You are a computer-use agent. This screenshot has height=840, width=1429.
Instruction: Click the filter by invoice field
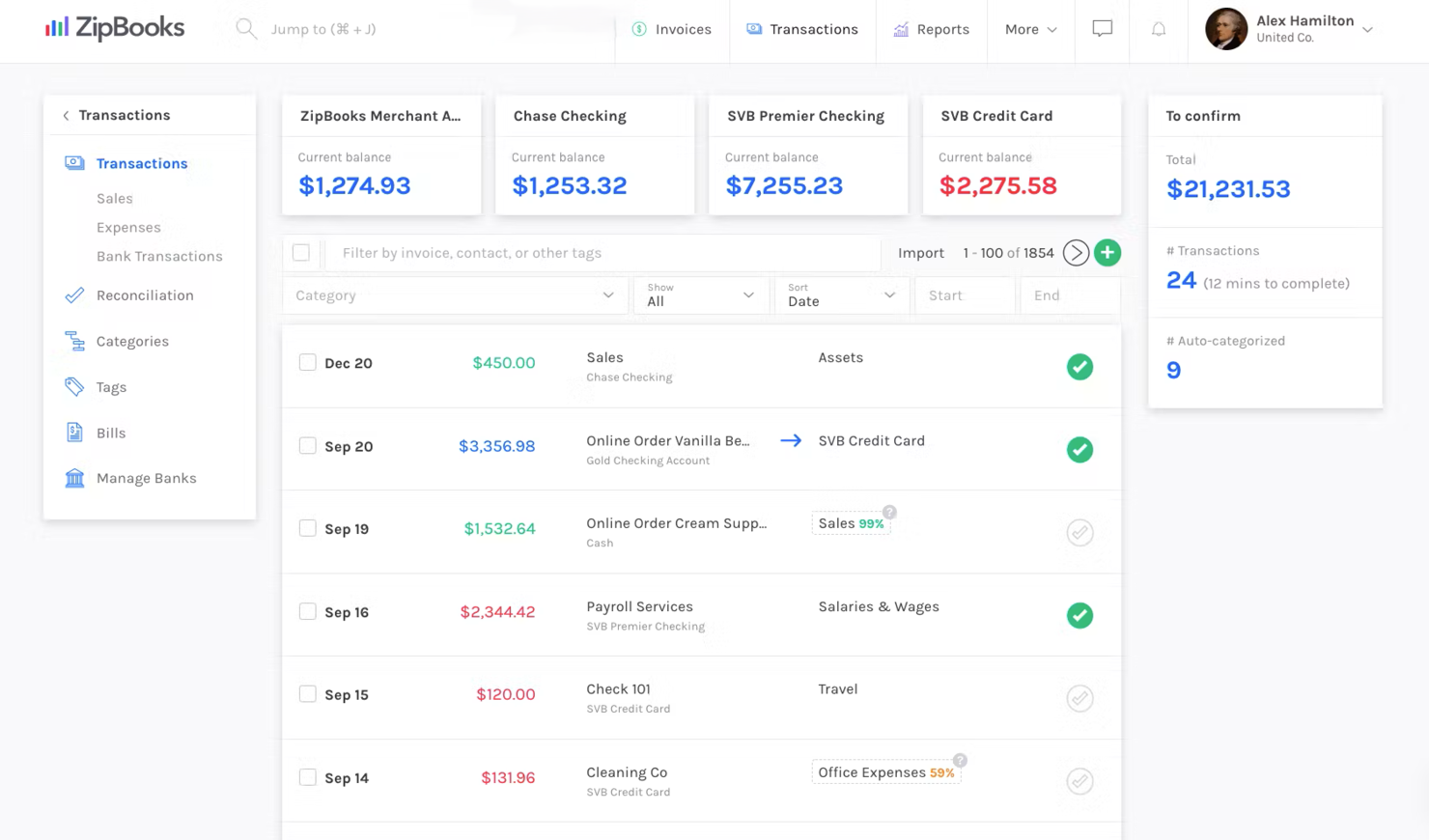603,253
